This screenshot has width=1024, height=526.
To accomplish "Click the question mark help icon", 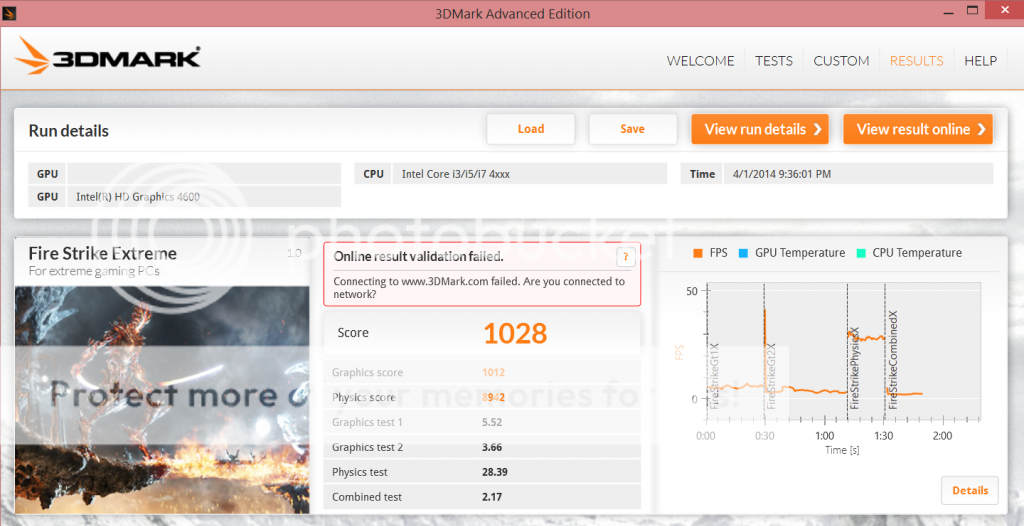I will click(x=626, y=257).
